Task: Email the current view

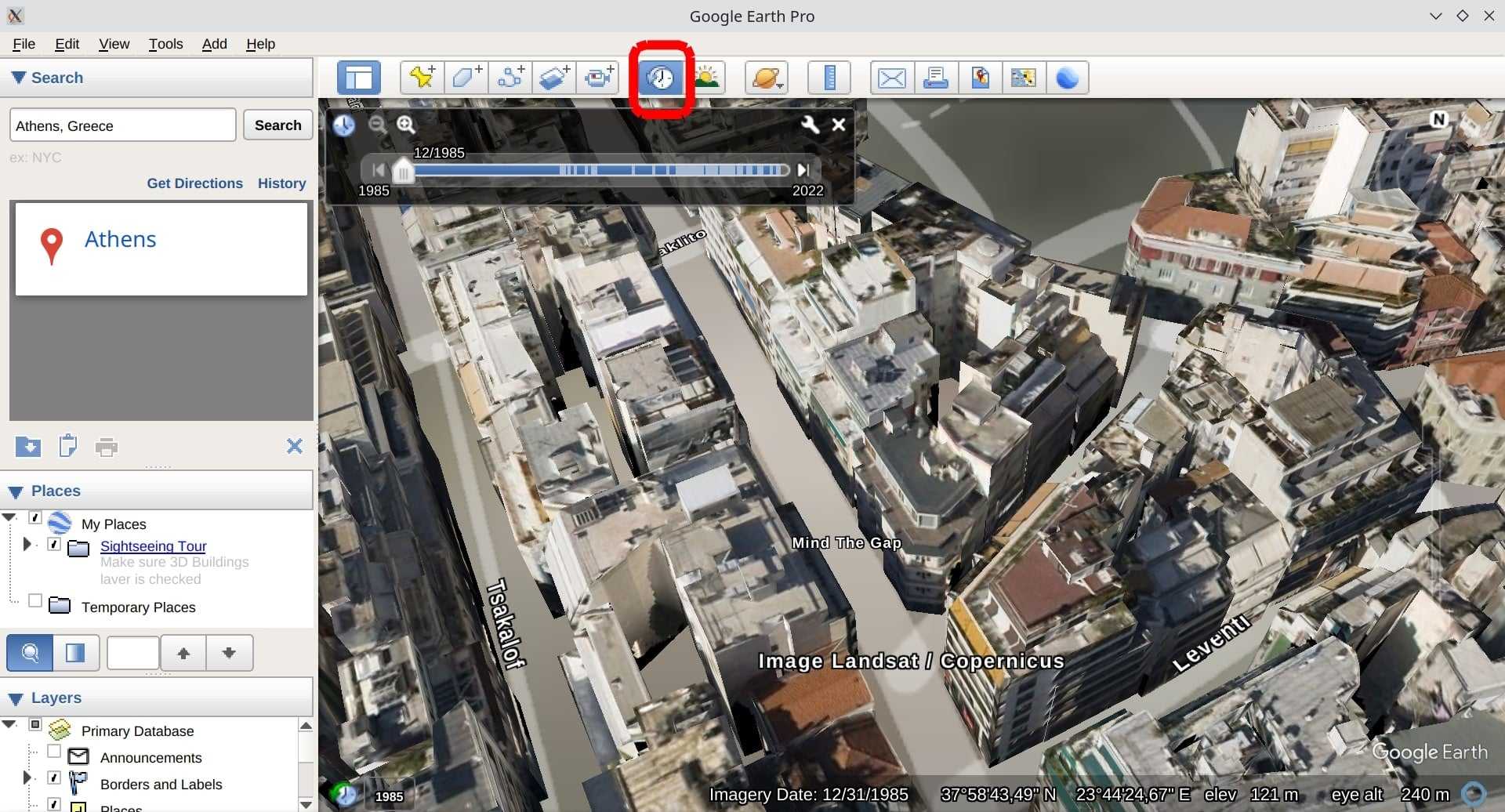Action: 892,78
